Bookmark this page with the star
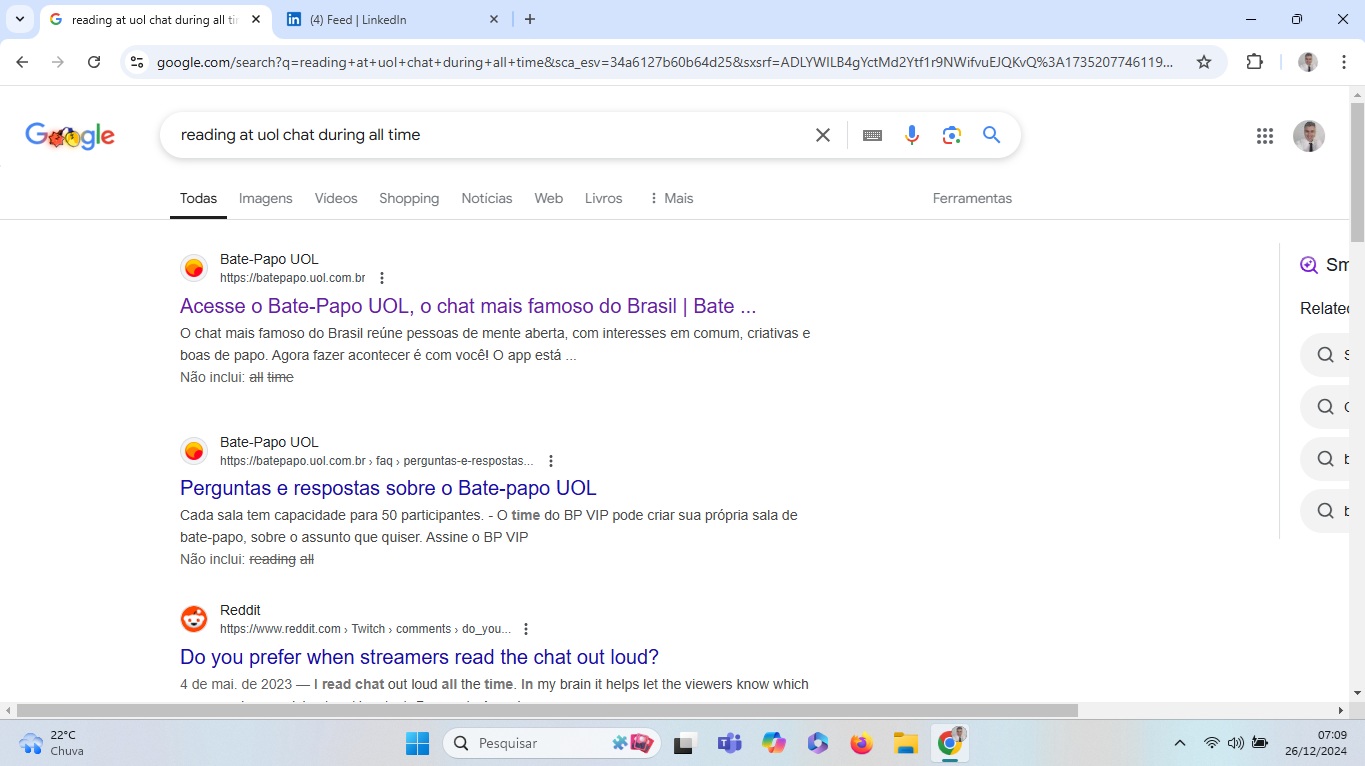 pos(1204,62)
